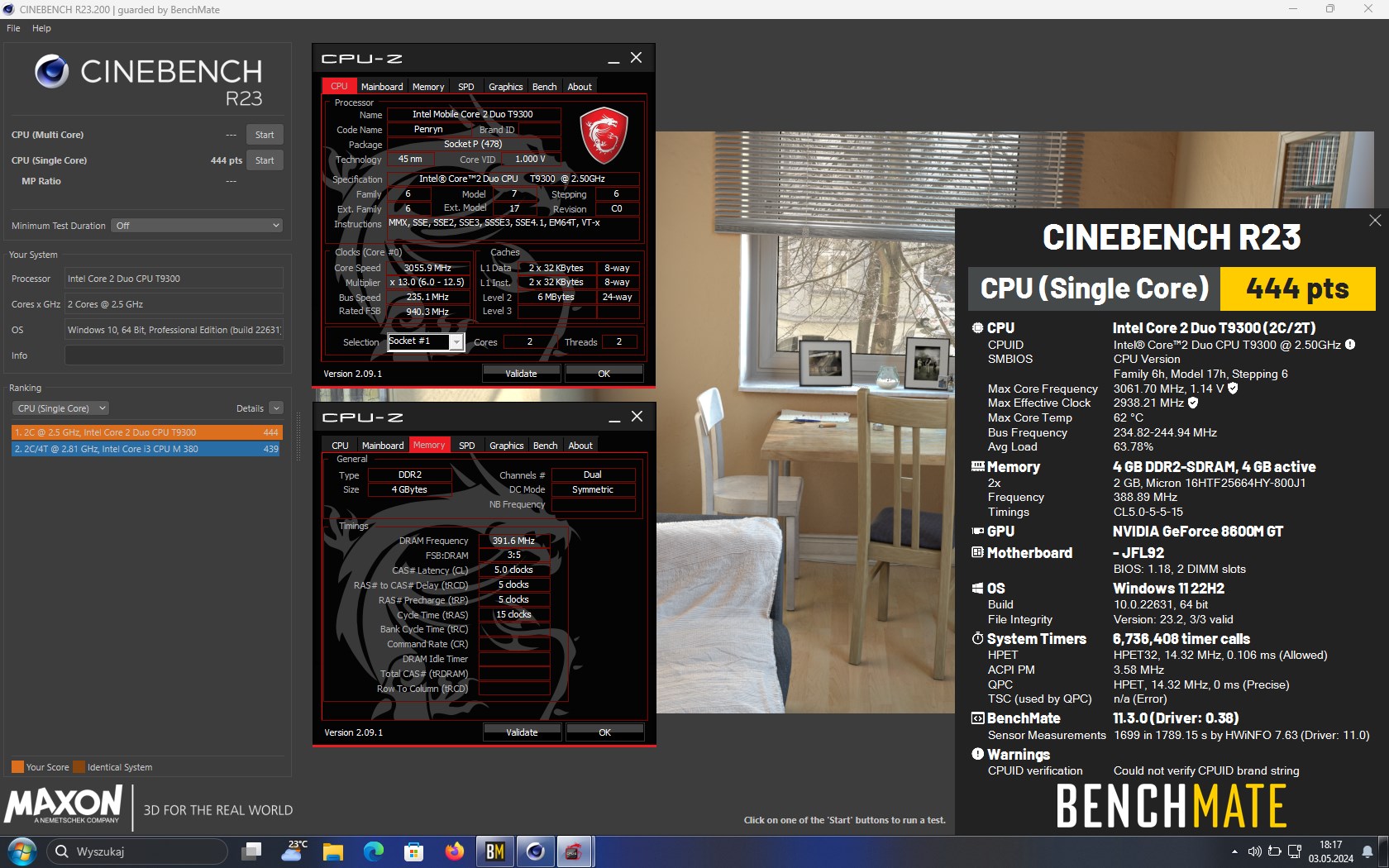Minimize the upper CPU-Z window
Viewport: 1389px width, 868px height.
pos(613,59)
